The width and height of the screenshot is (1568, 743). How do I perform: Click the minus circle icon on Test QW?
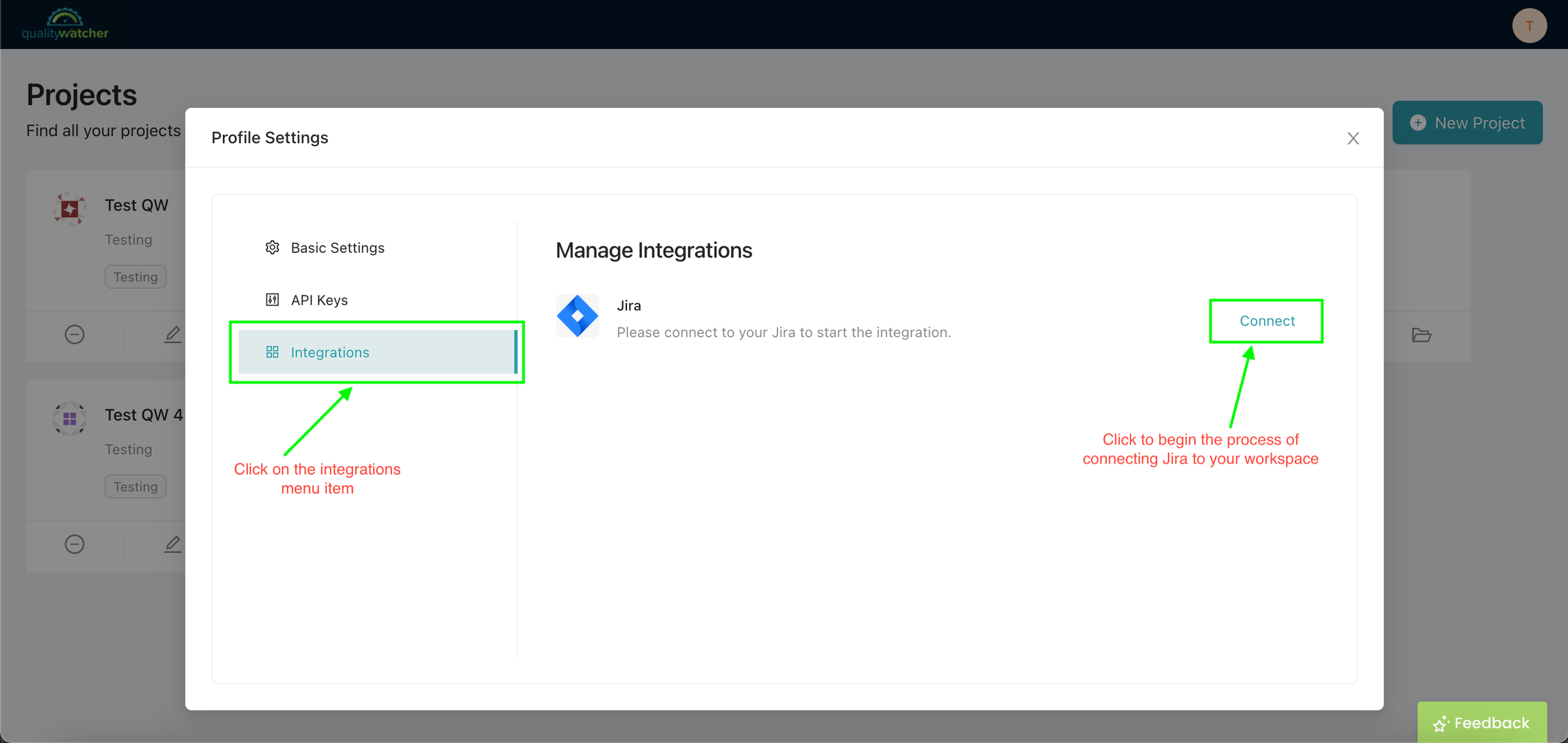tap(75, 335)
